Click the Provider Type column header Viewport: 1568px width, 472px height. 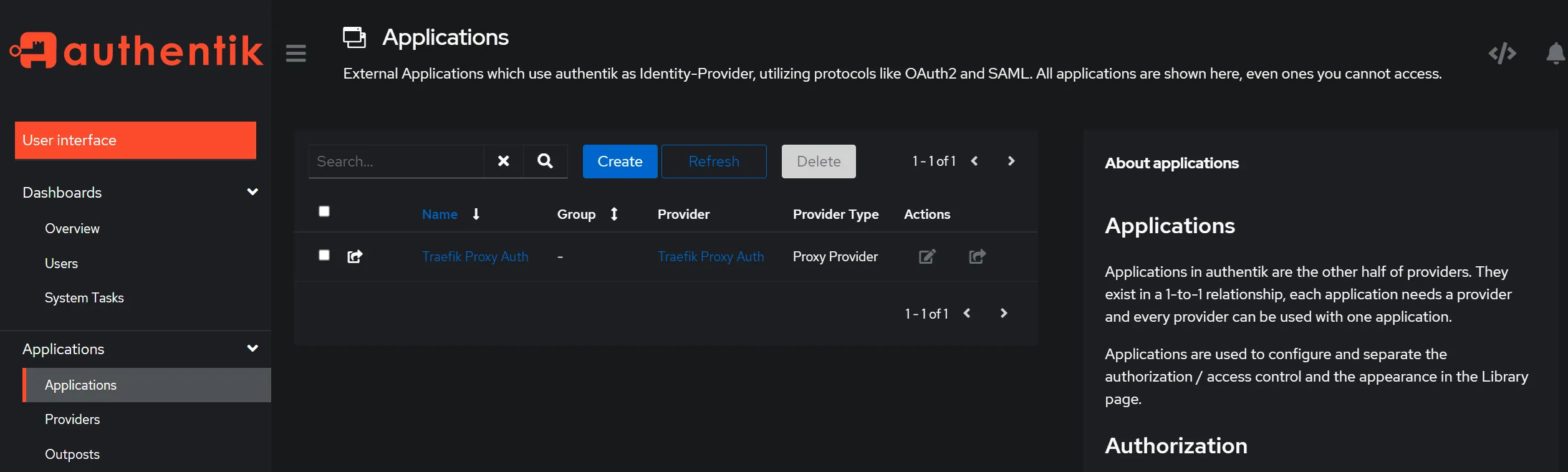click(x=835, y=214)
